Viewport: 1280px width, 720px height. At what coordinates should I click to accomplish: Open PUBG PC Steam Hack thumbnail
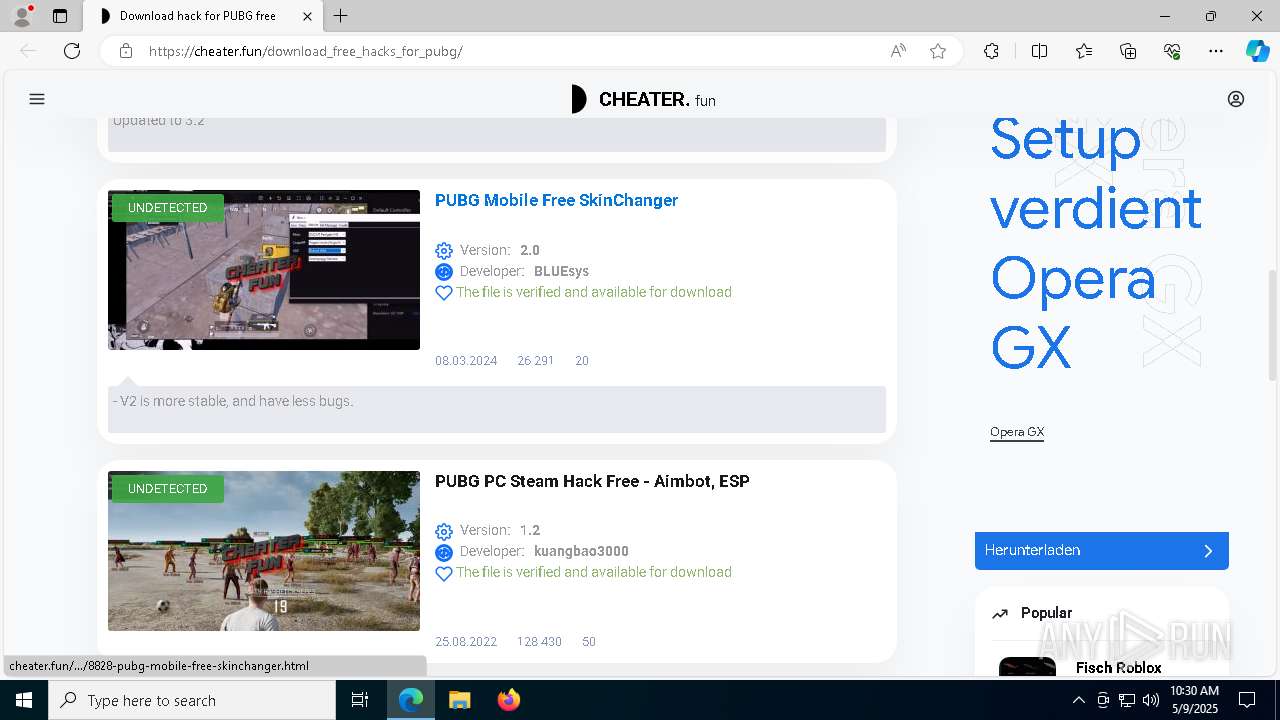coord(264,551)
